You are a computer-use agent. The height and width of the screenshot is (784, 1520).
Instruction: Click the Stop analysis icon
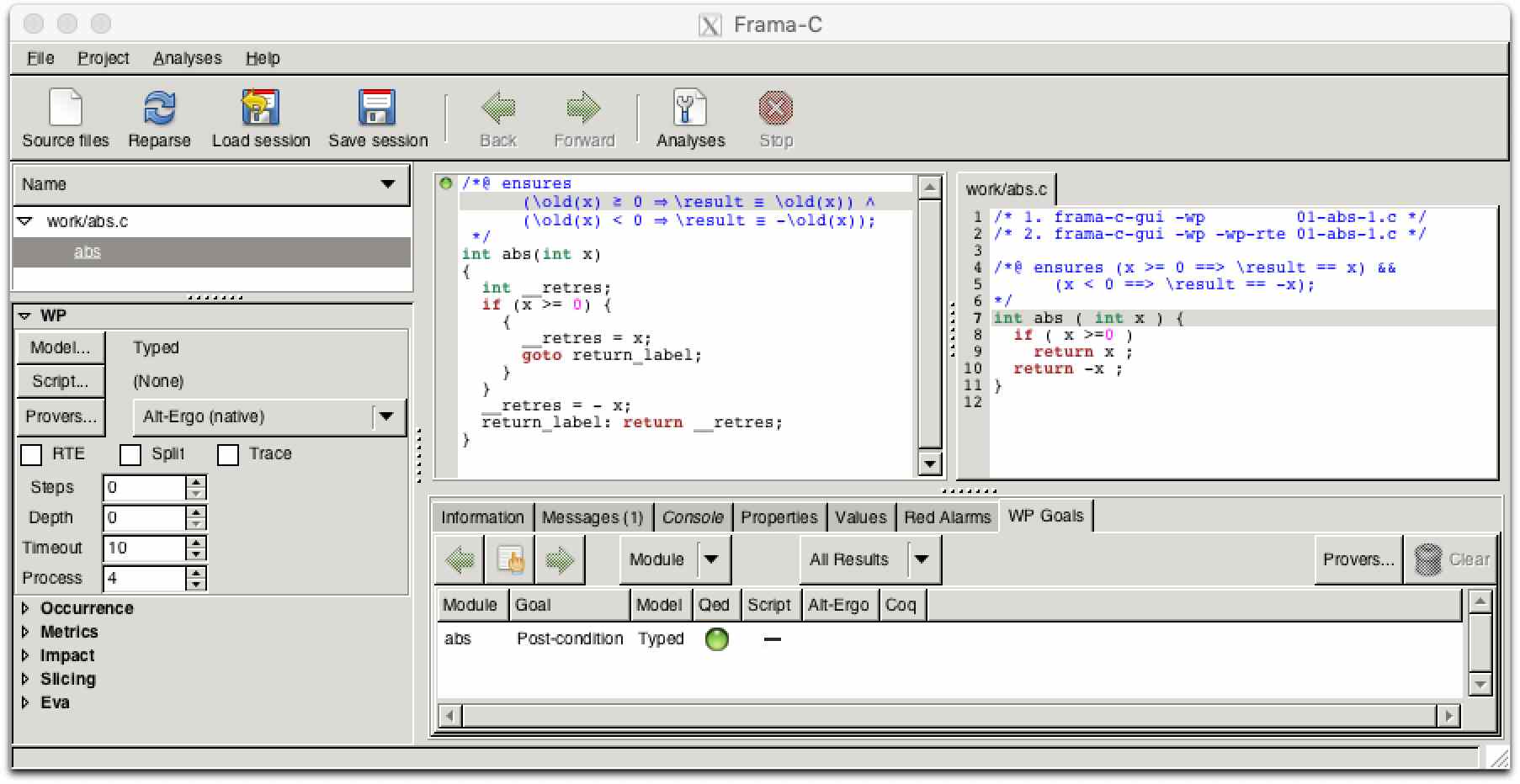coord(775,109)
